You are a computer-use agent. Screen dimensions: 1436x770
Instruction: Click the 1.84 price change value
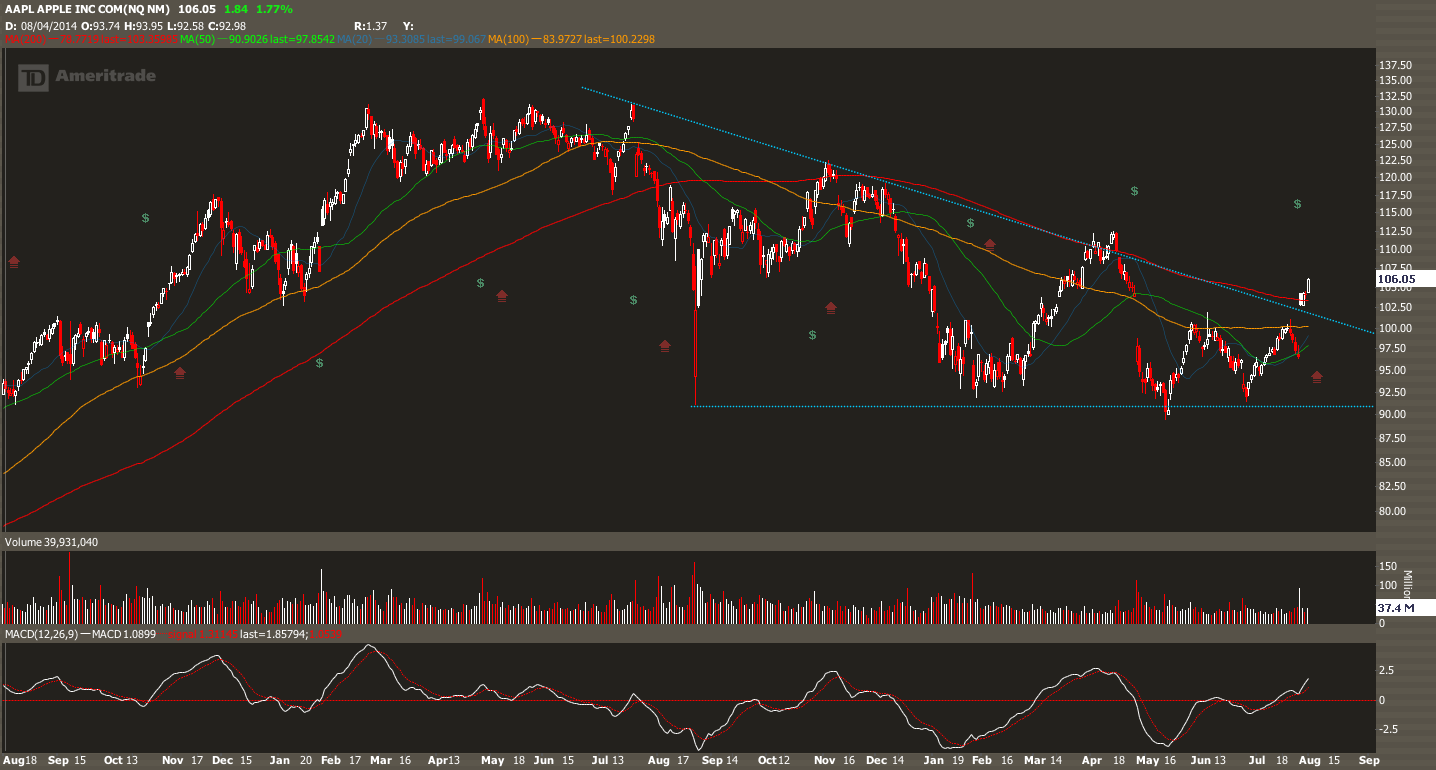pos(235,8)
